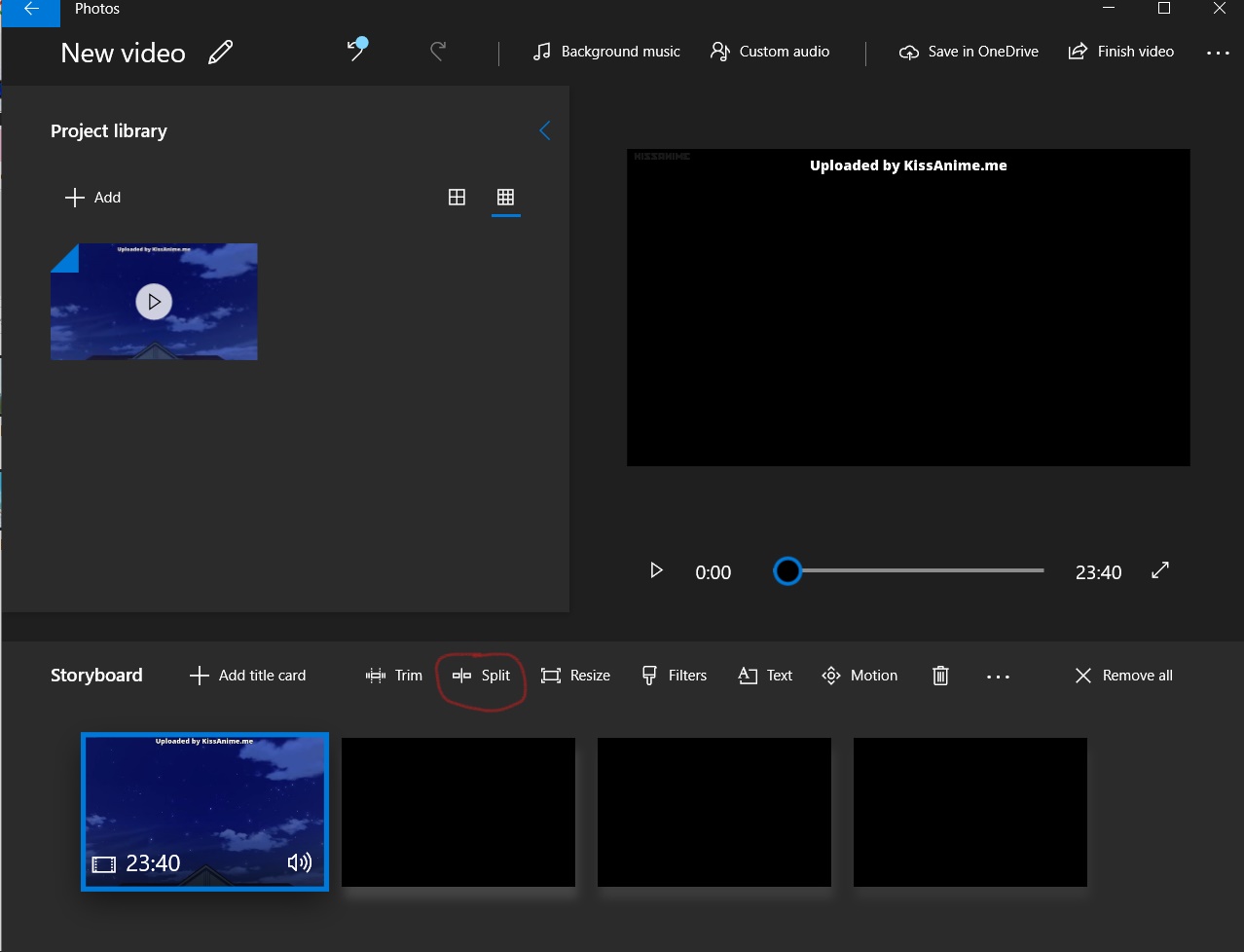Collapse the Project library panel

544,129
